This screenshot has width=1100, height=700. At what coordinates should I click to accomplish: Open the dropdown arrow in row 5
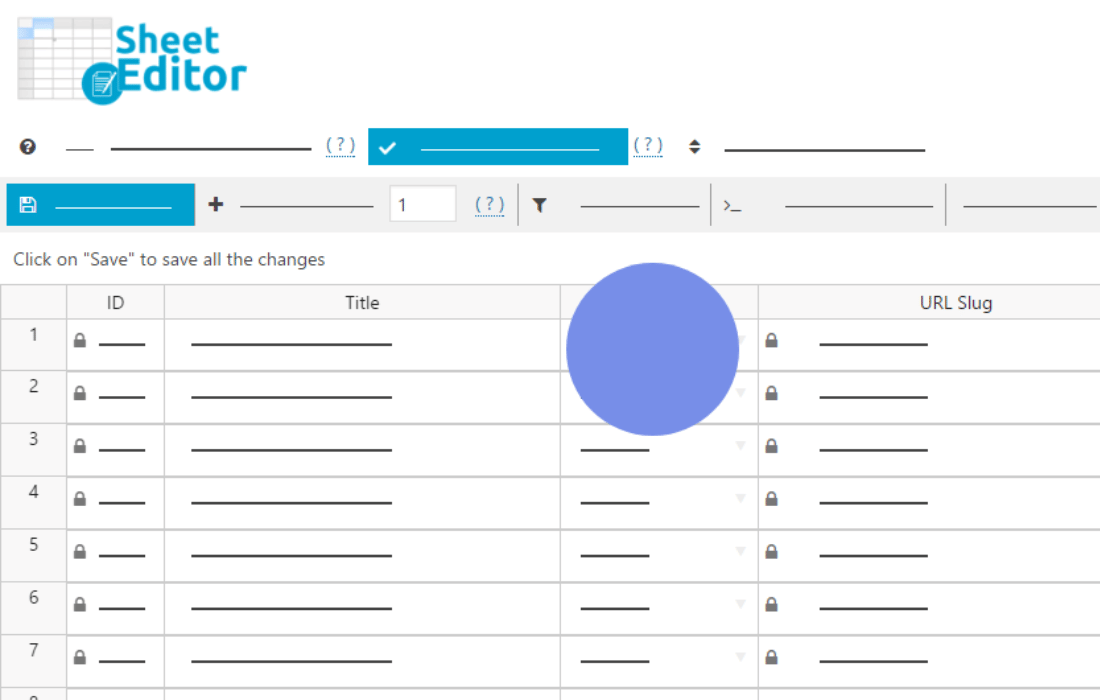coord(740,551)
